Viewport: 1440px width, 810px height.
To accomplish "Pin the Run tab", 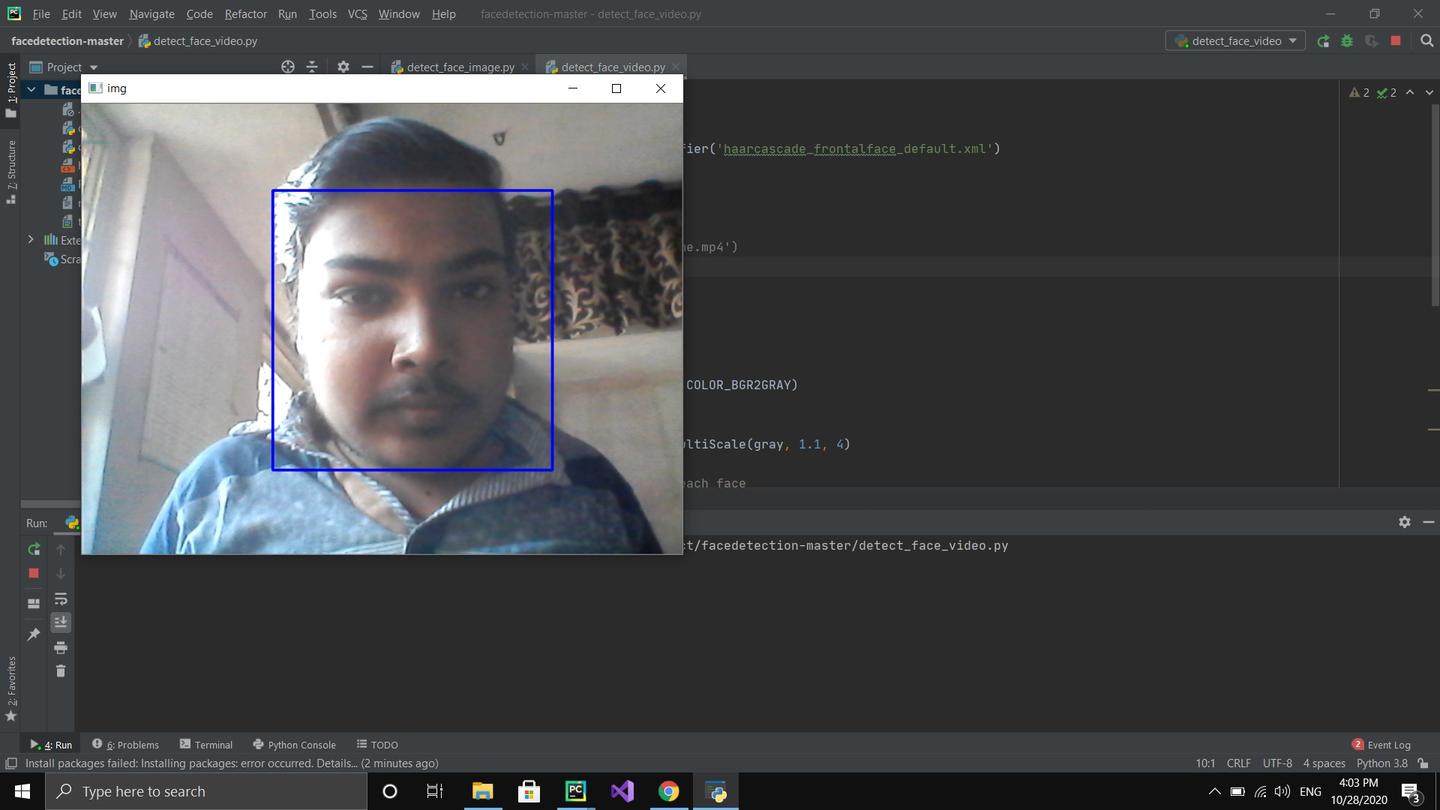I will 34,634.
